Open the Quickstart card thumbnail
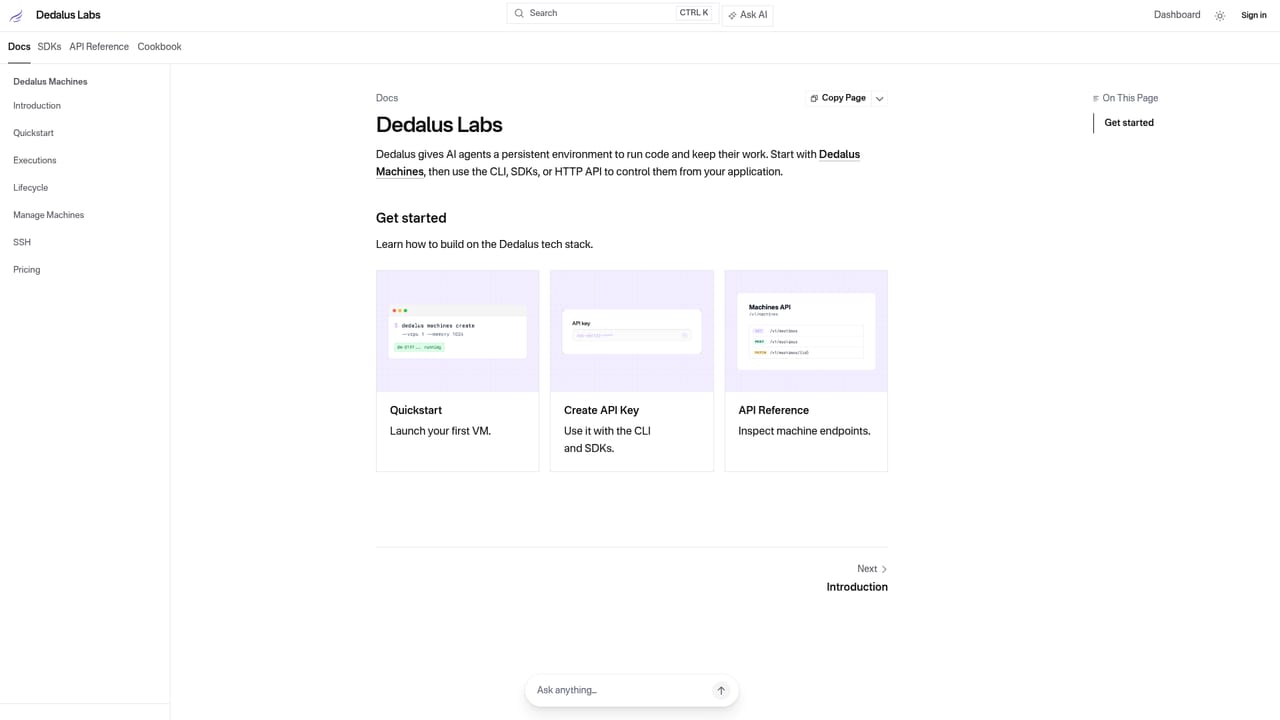The image size is (1280, 720). 457,331
